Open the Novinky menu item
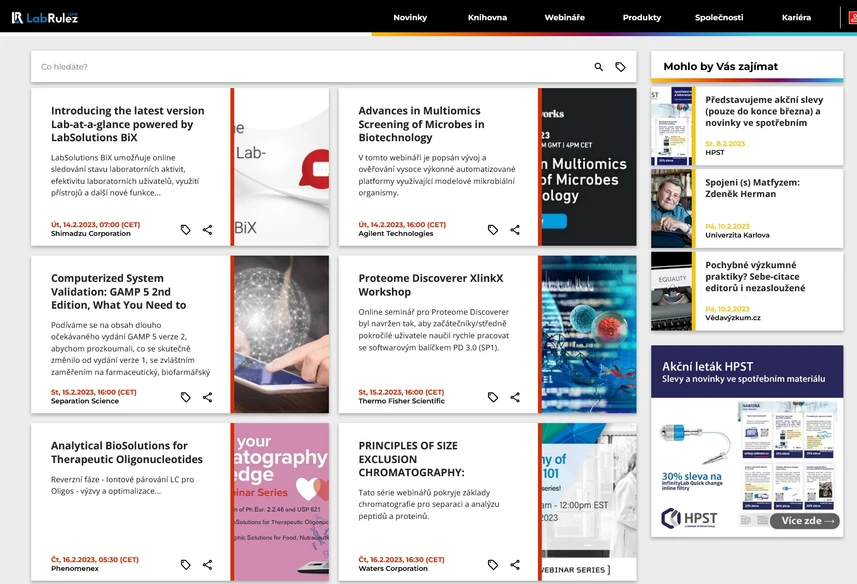857x584 pixels. [410, 17]
